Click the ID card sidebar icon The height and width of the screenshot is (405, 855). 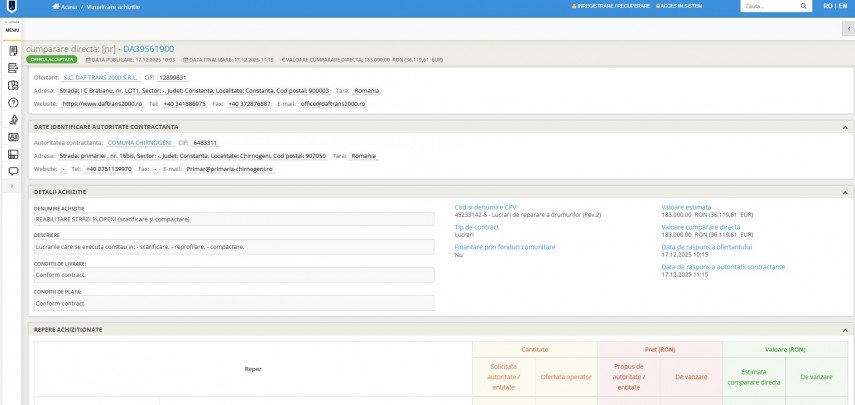[12, 137]
